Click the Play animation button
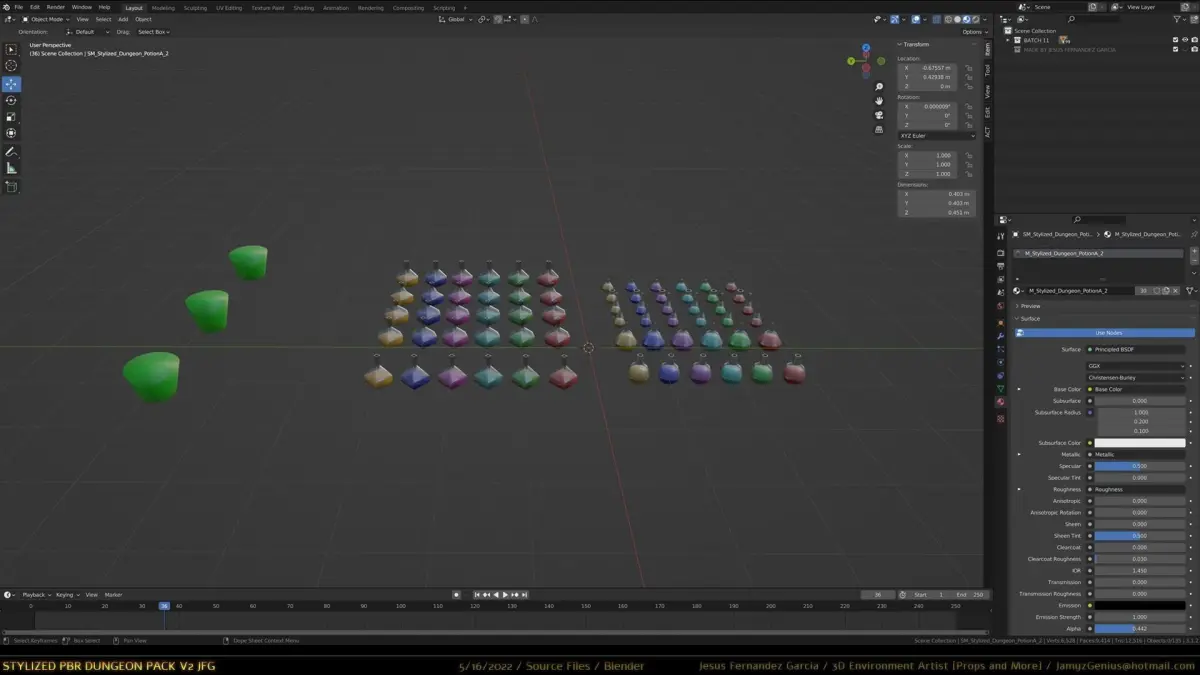This screenshot has height=675, width=1200. coord(504,595)
